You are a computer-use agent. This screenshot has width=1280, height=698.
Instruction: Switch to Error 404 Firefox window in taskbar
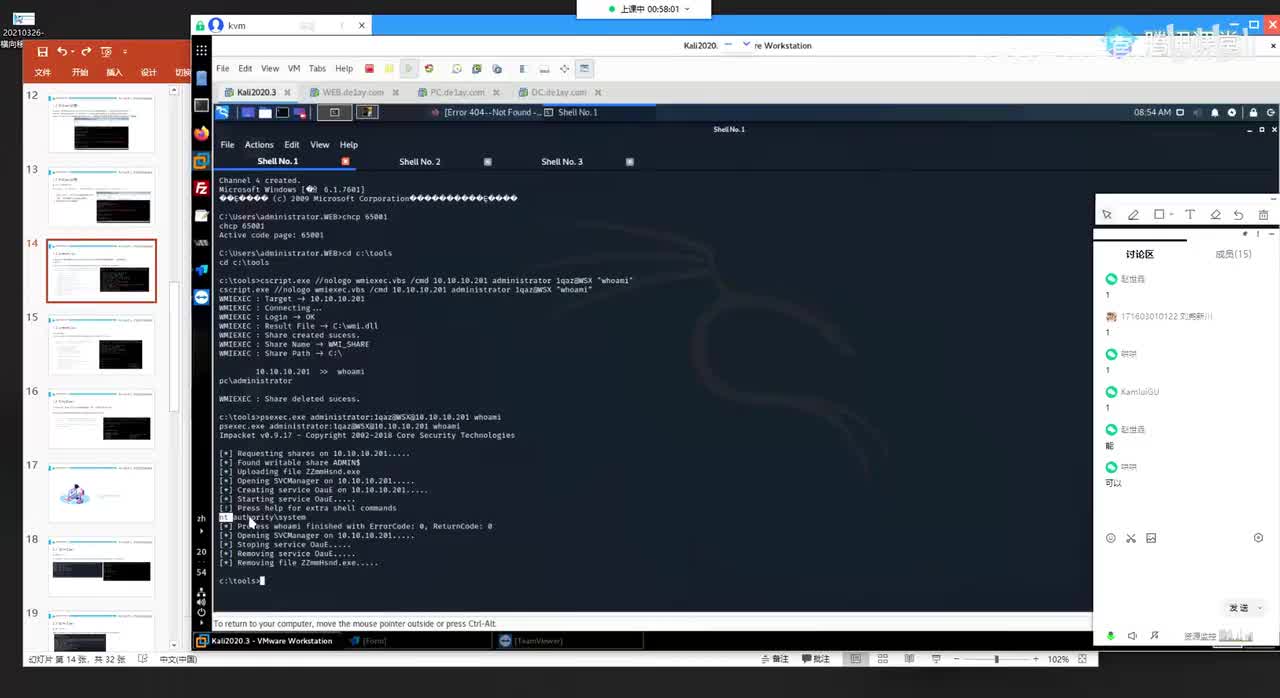click(x=486, y=112)
